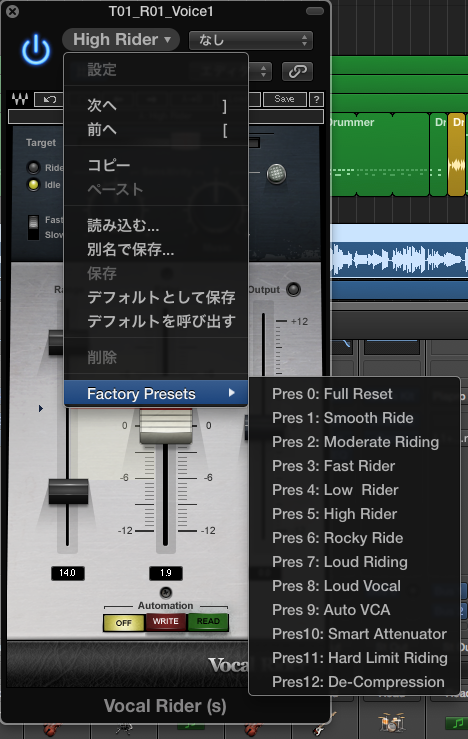Viewport: 468px width, 739px height.
Task: Click the link chain icon button
Action: point(297,71)
